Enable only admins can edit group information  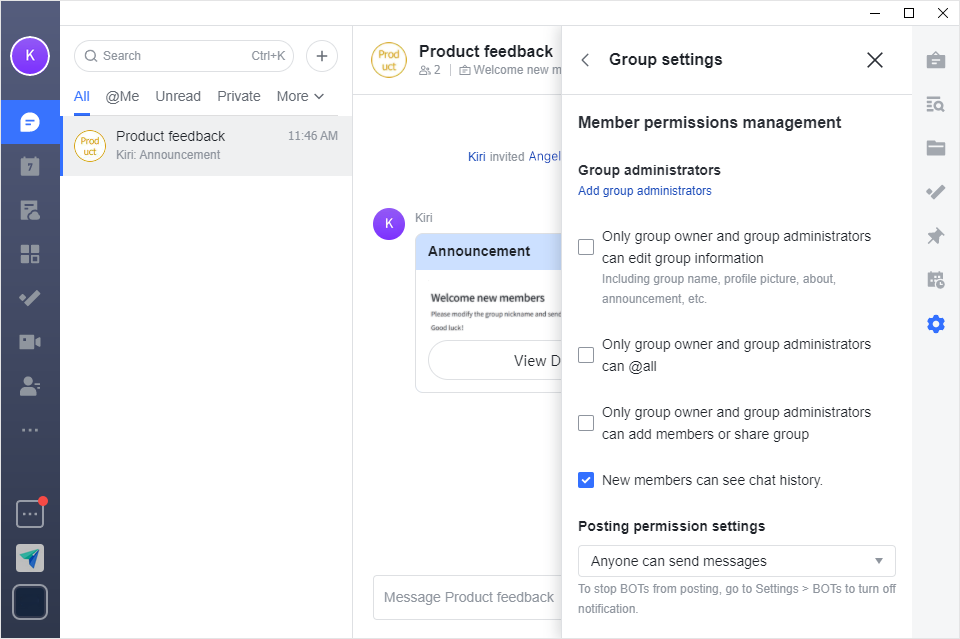coord(586,247)
